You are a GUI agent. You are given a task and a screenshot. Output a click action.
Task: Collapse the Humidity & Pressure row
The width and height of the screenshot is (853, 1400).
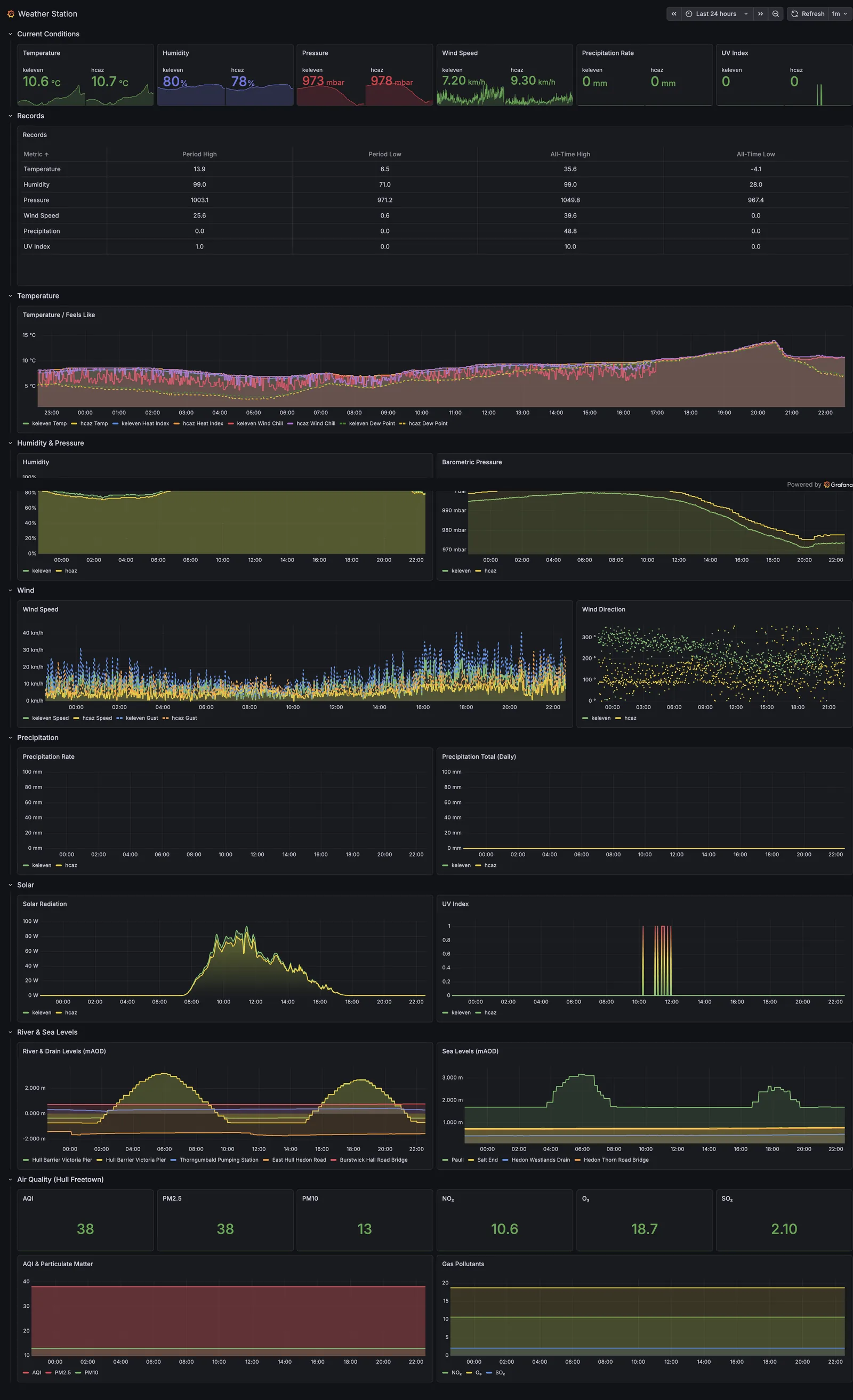[x=10, y=443]
